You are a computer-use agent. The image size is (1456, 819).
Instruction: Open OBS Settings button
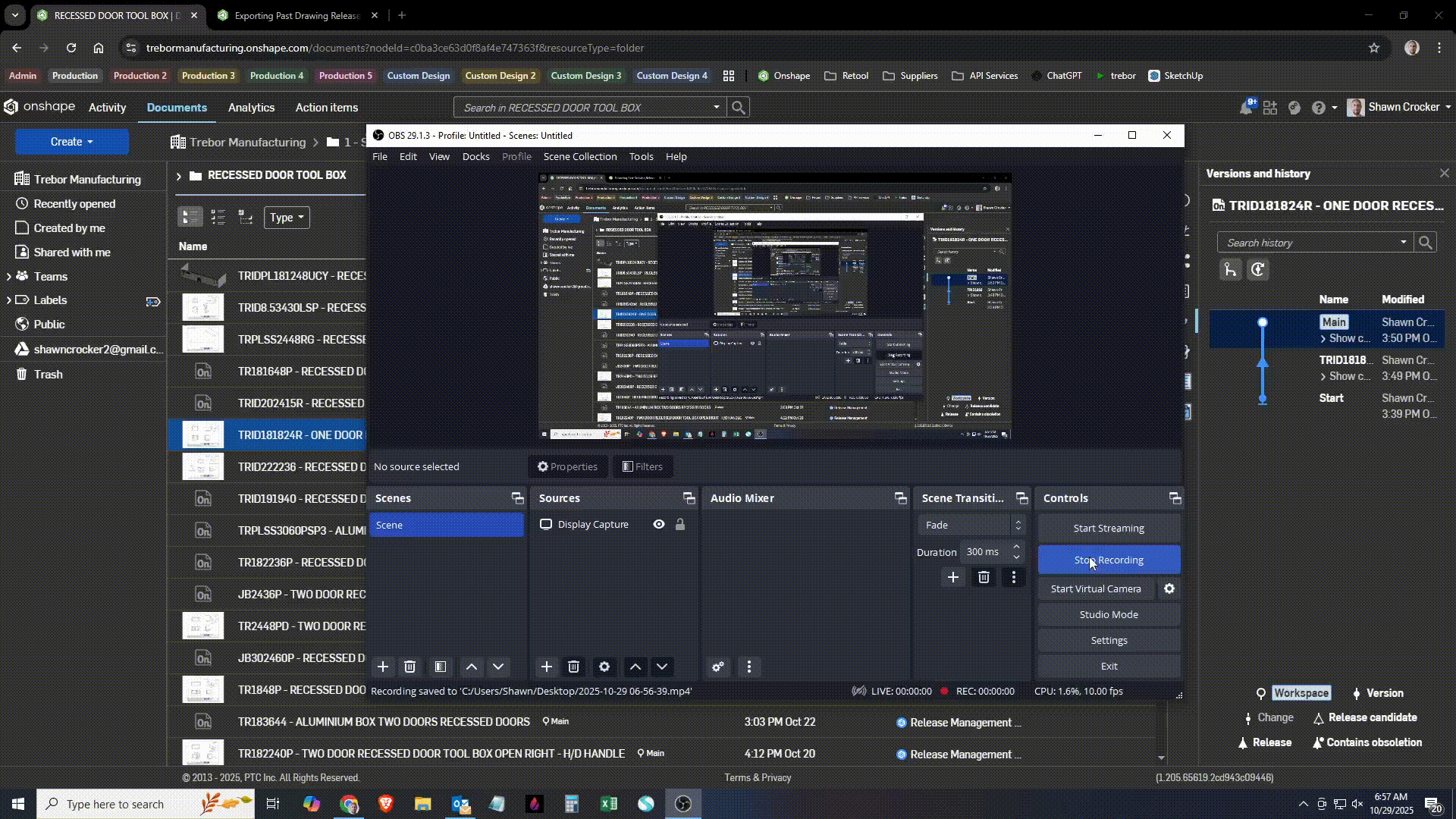1109,640
